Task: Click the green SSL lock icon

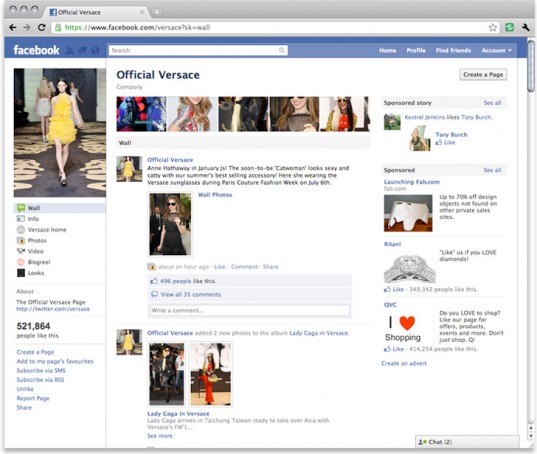Action: click(58, 27)
